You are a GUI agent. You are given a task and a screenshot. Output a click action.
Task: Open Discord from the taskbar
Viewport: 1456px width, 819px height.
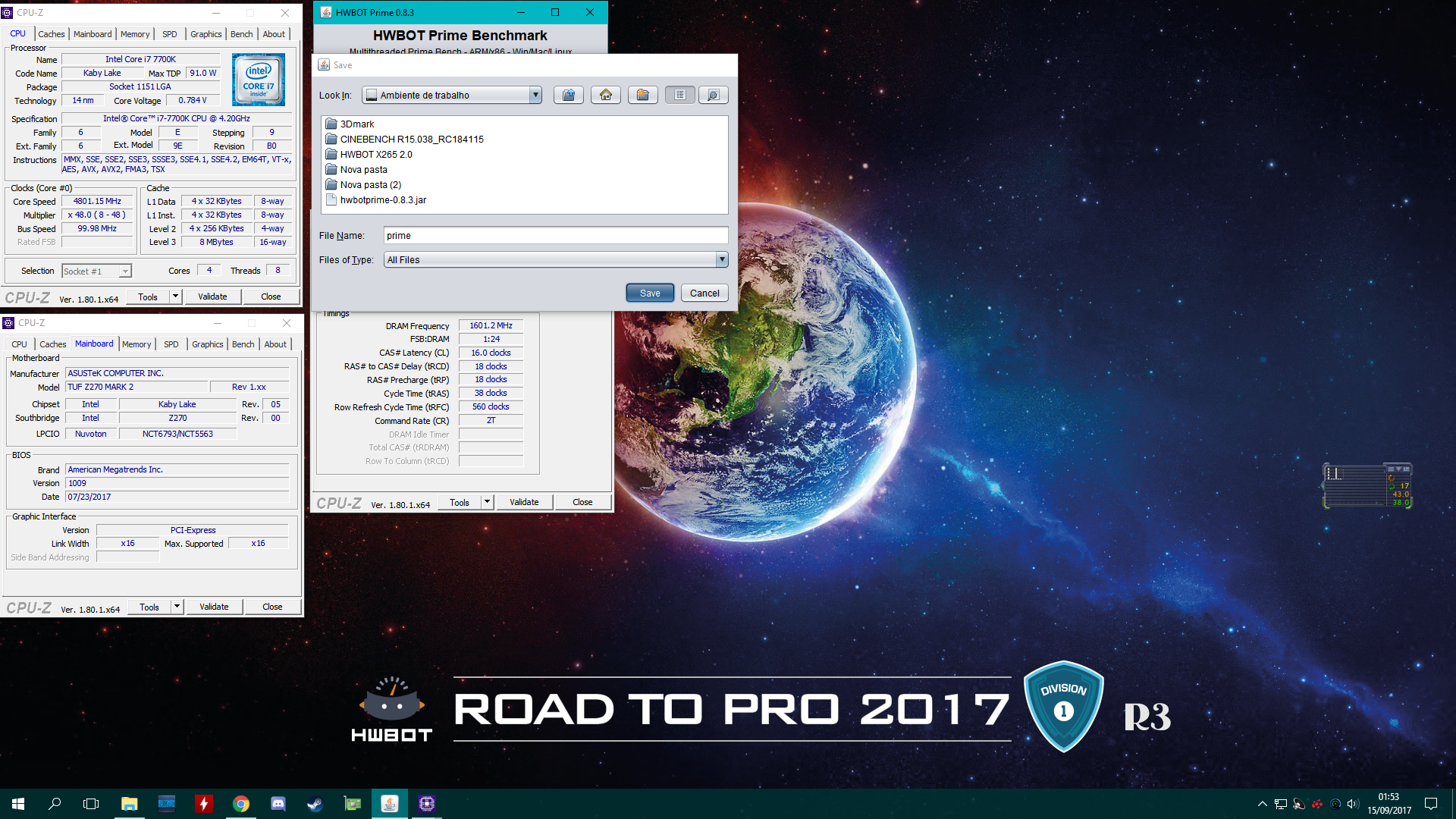278,804
